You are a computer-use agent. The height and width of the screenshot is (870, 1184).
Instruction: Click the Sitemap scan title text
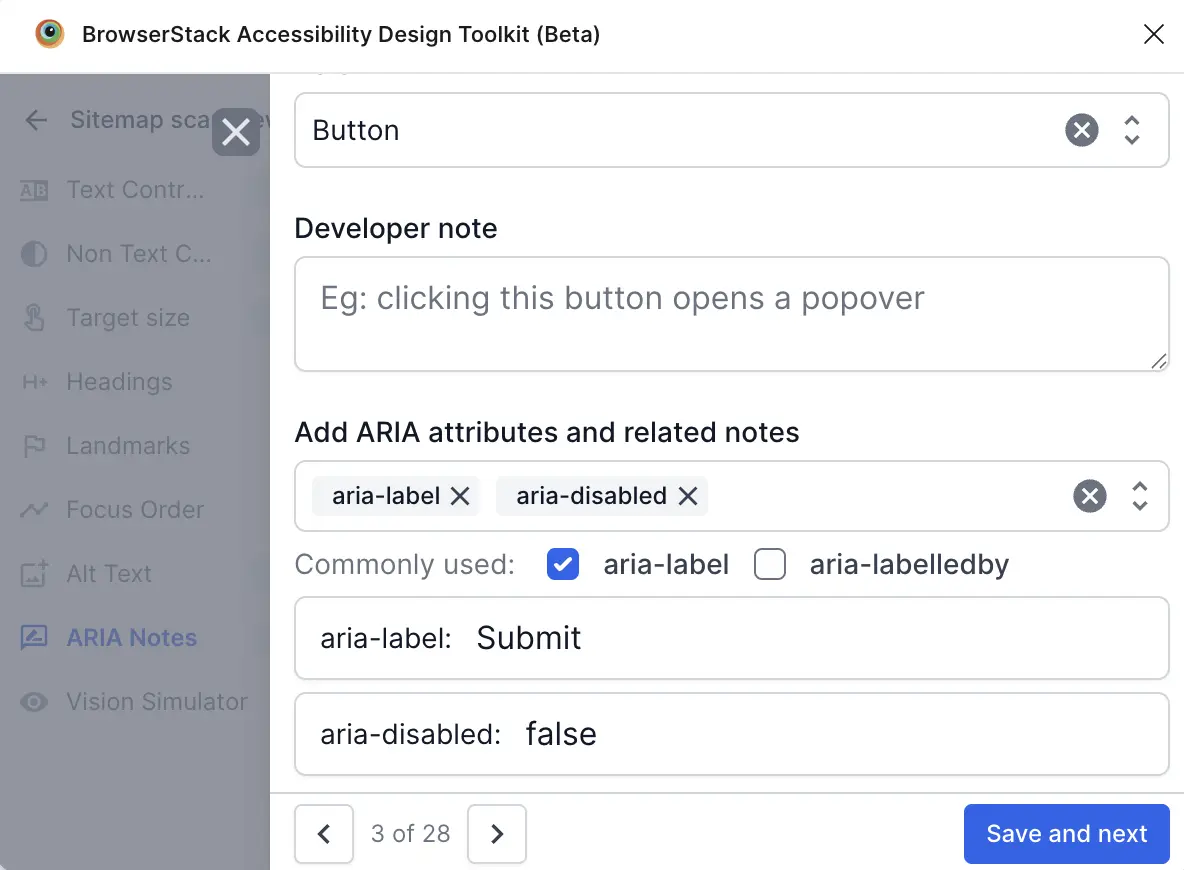click(x=140, y=119)
